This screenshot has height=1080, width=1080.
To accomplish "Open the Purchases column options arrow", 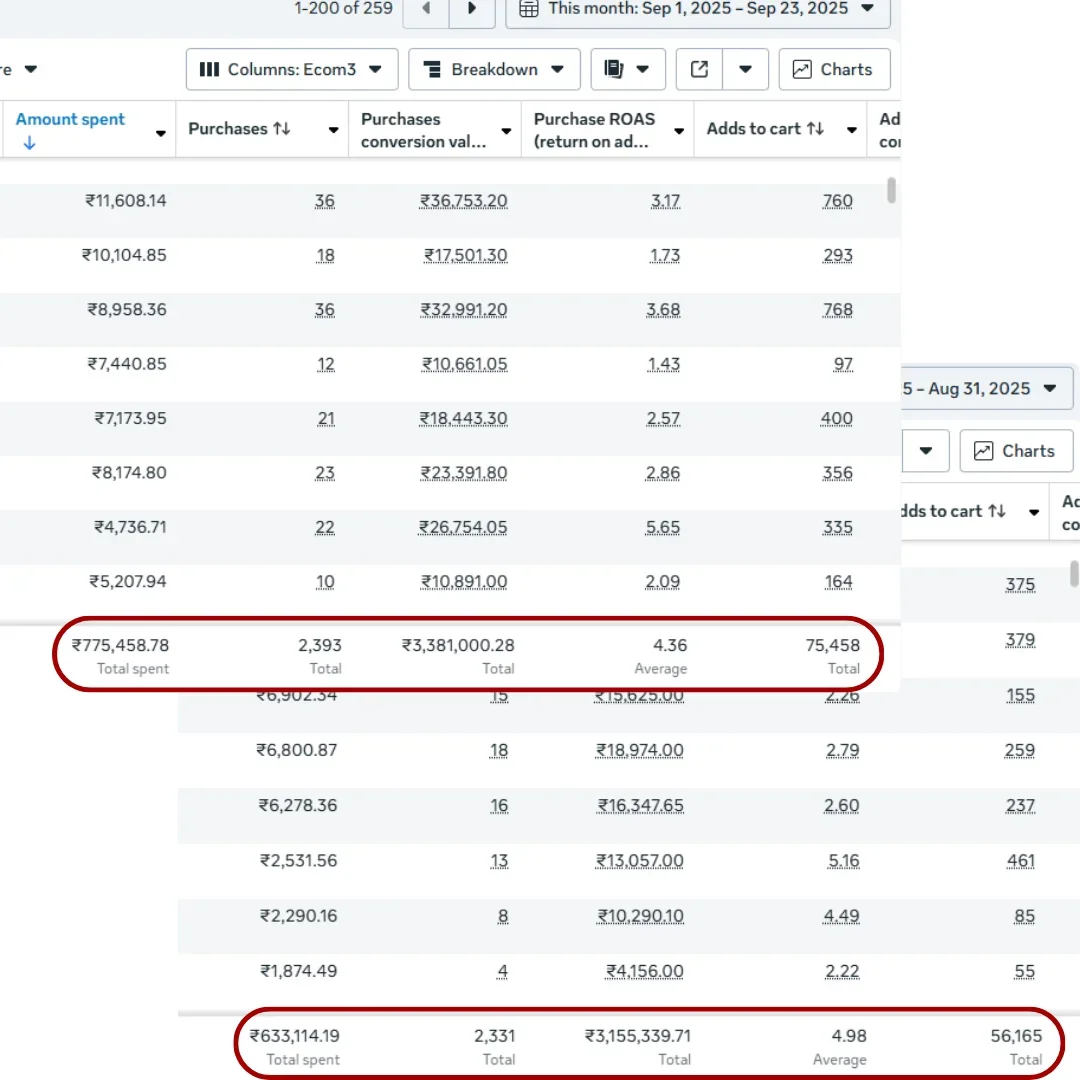I will (x=334, y=131).
